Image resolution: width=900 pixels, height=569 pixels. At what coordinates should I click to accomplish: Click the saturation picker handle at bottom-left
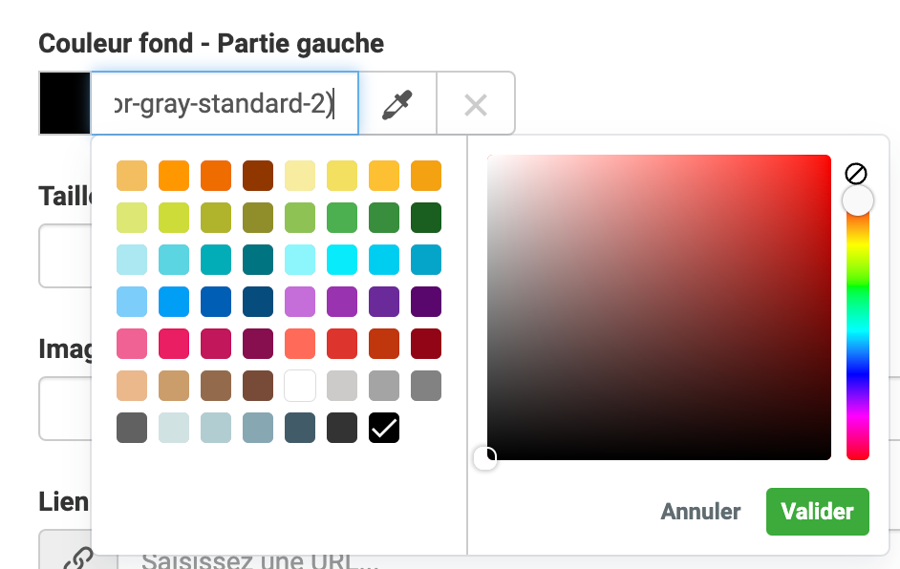pyautogui.click(x=485, y=459)
